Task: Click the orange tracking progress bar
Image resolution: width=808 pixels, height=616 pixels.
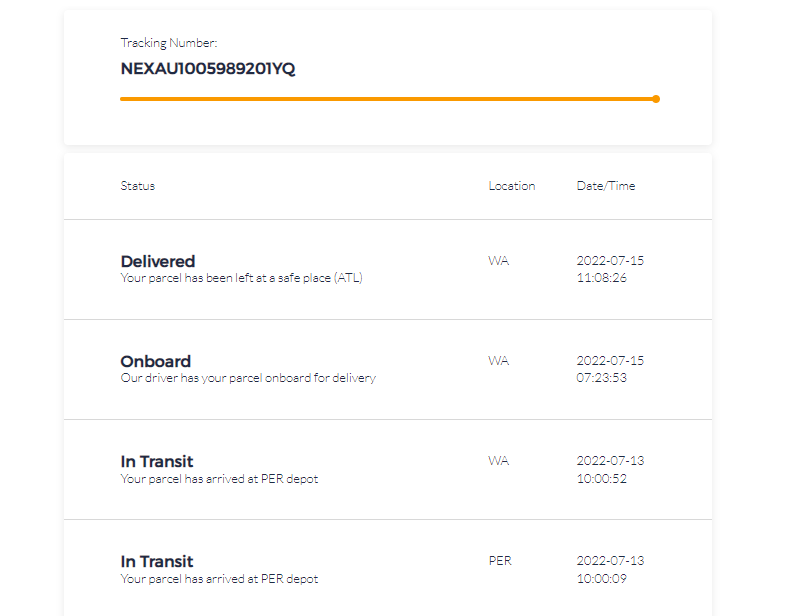Action: pyautogui.click(x=386, y=99)
